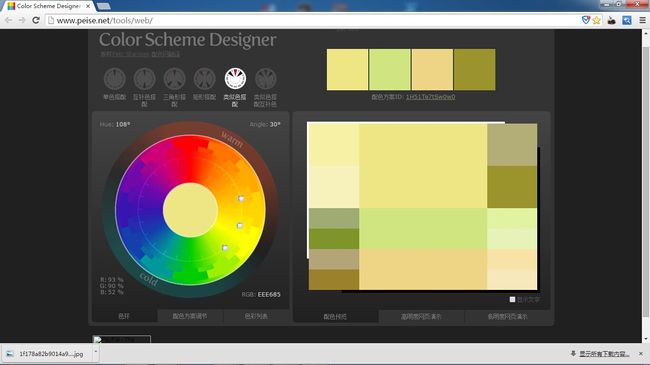The image size is (650, 365).
Task: Click the light green palette swatch
Action: coord(390,70)
